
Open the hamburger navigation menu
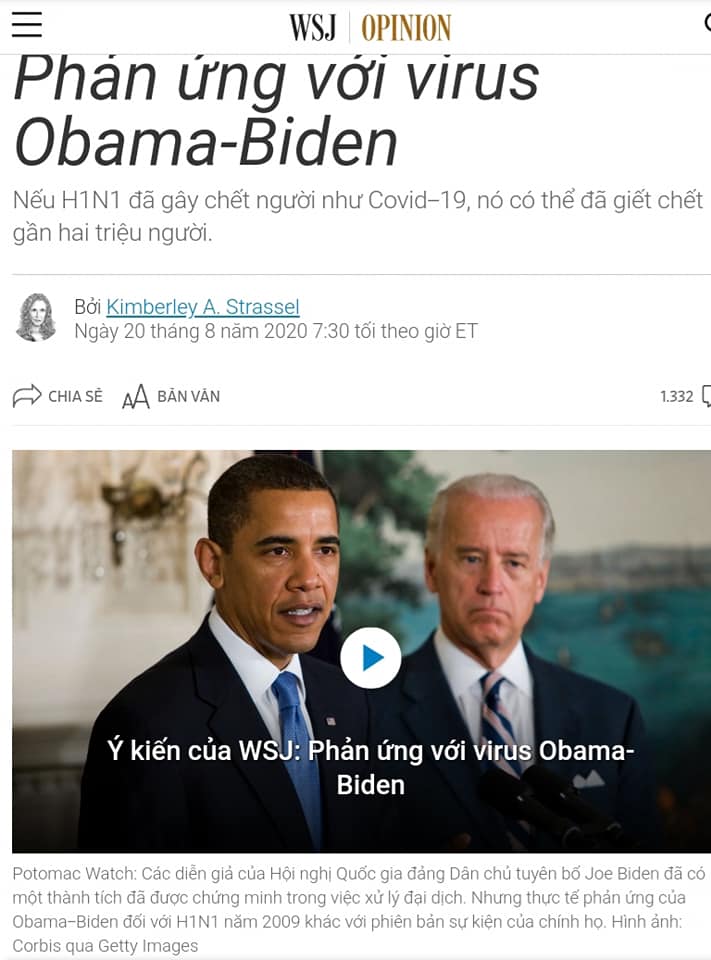click(x=27, y=24)
